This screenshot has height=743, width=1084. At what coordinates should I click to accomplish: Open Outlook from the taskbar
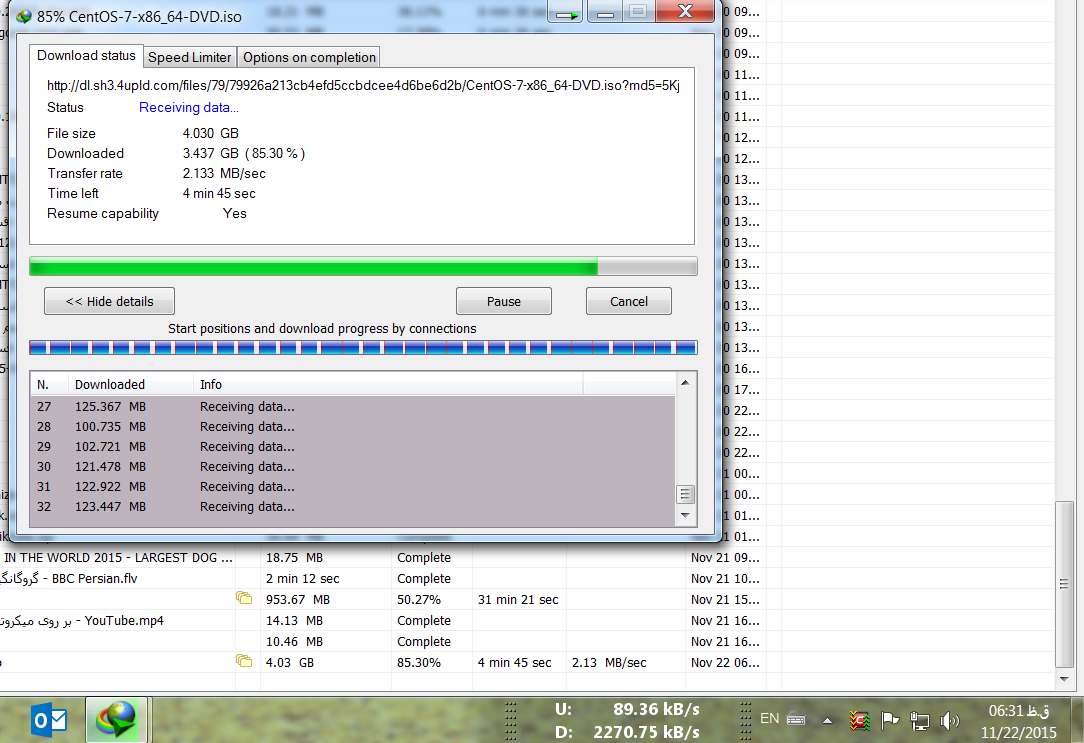coord(49,721)
